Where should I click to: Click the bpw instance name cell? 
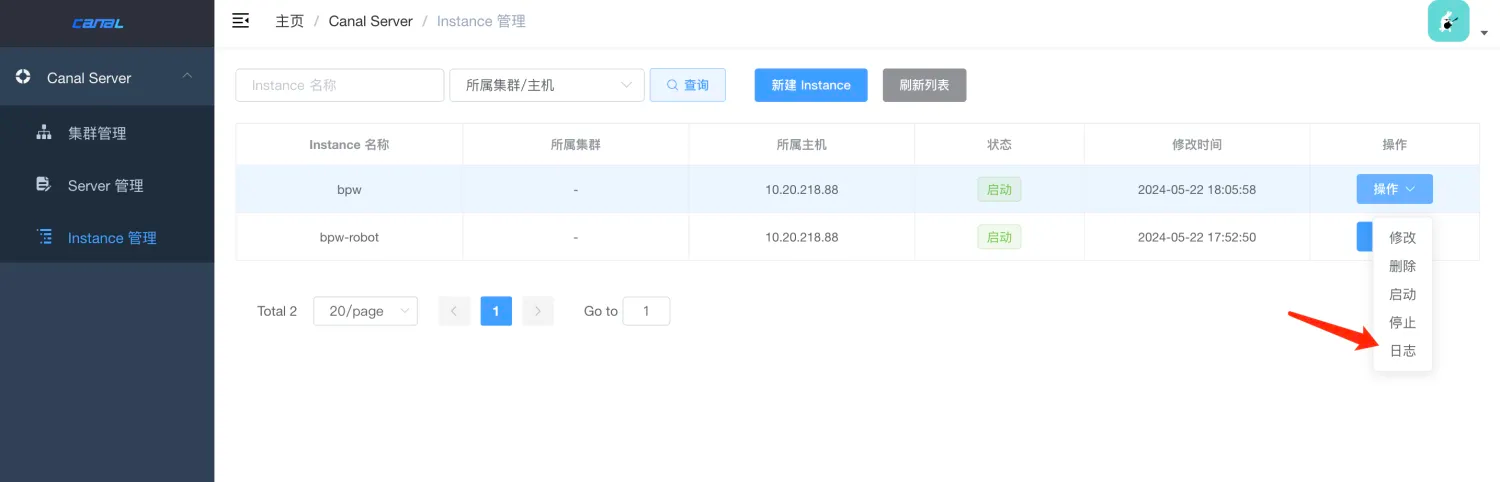349,189
